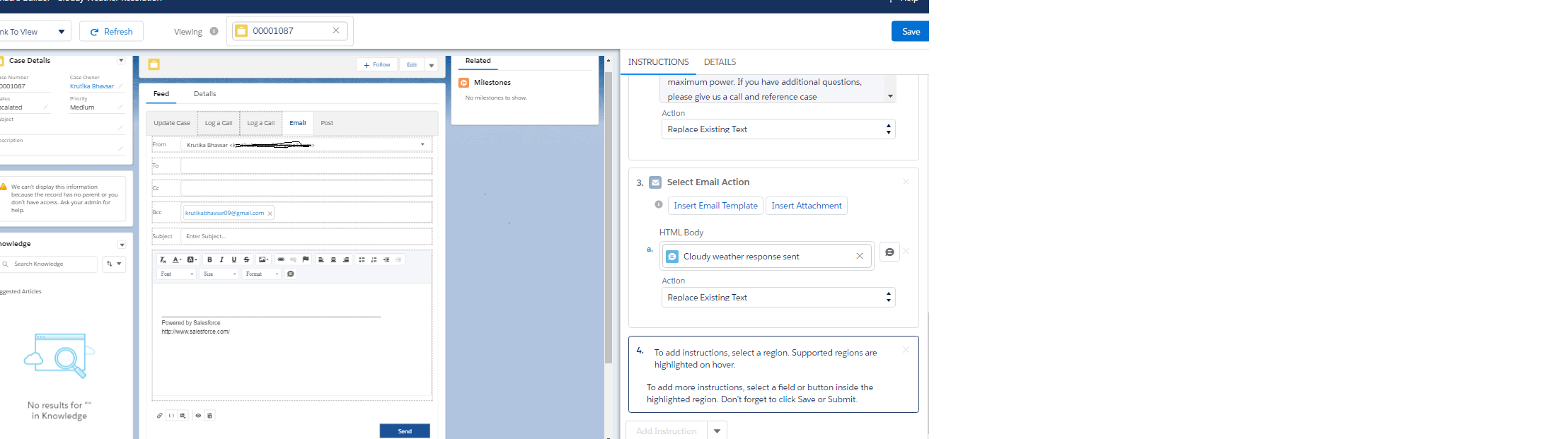Screen dimensions: 1568x439
Task: Open Krutika Bhavsar case owner link
Action: [x=92, y=86]
